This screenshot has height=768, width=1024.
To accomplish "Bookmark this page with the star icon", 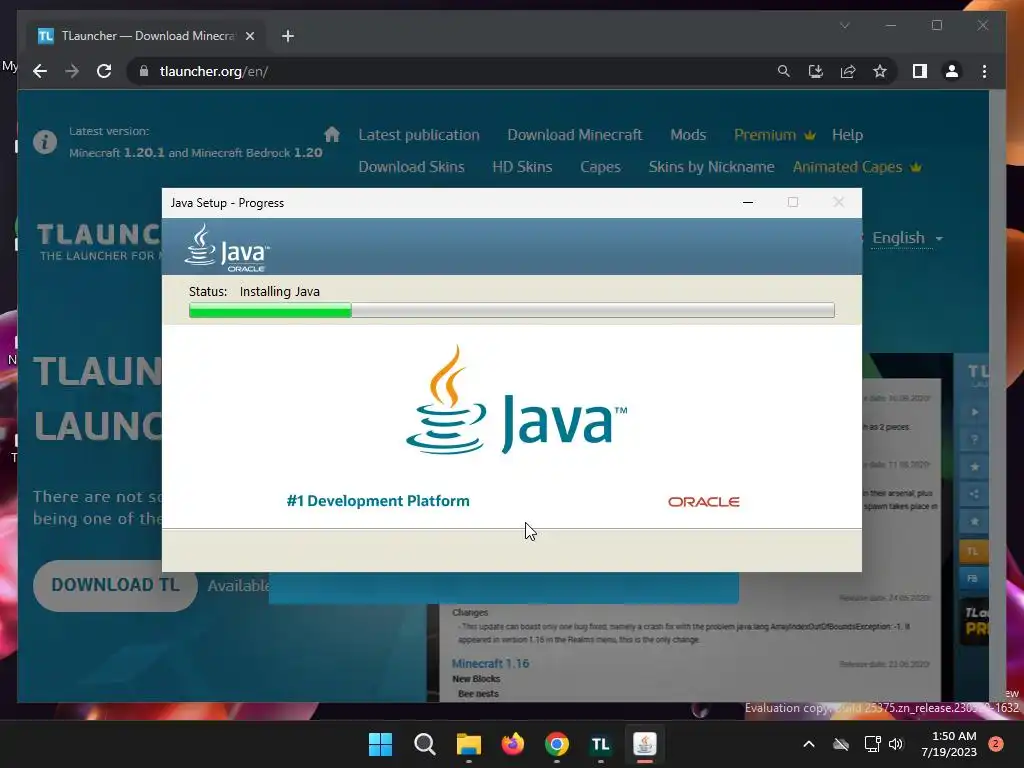I will pos(880,71).
